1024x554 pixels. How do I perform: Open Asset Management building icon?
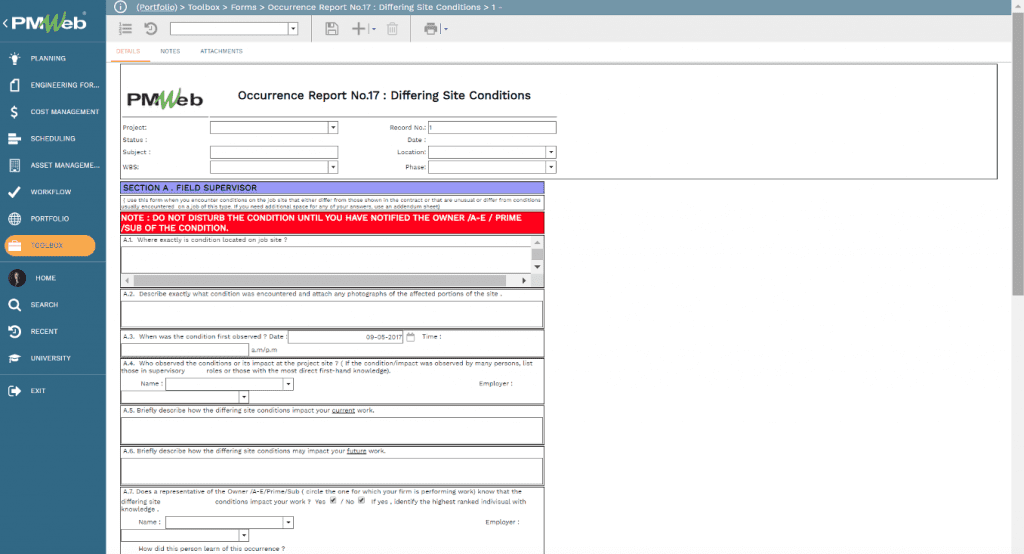[x=14, y=165]
